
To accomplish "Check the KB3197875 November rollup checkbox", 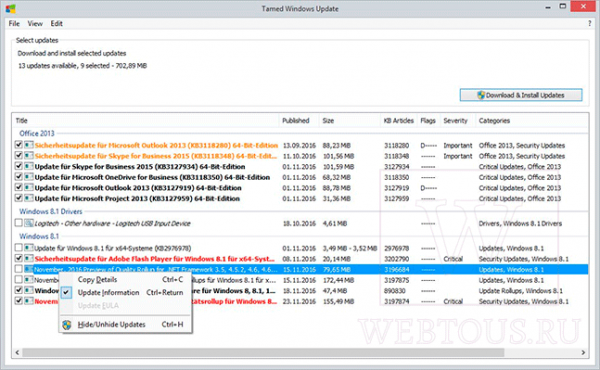I will pyautogui.click(x=18, y=279).
